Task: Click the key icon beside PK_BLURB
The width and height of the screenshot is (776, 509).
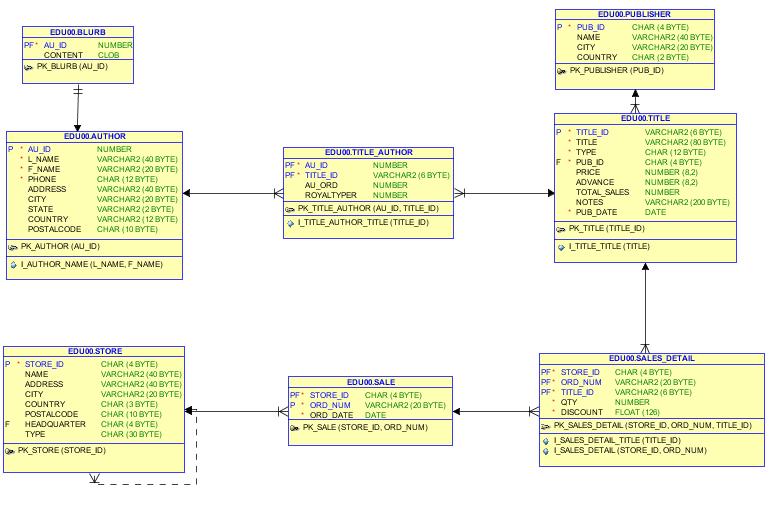Action: pos(29,67)
